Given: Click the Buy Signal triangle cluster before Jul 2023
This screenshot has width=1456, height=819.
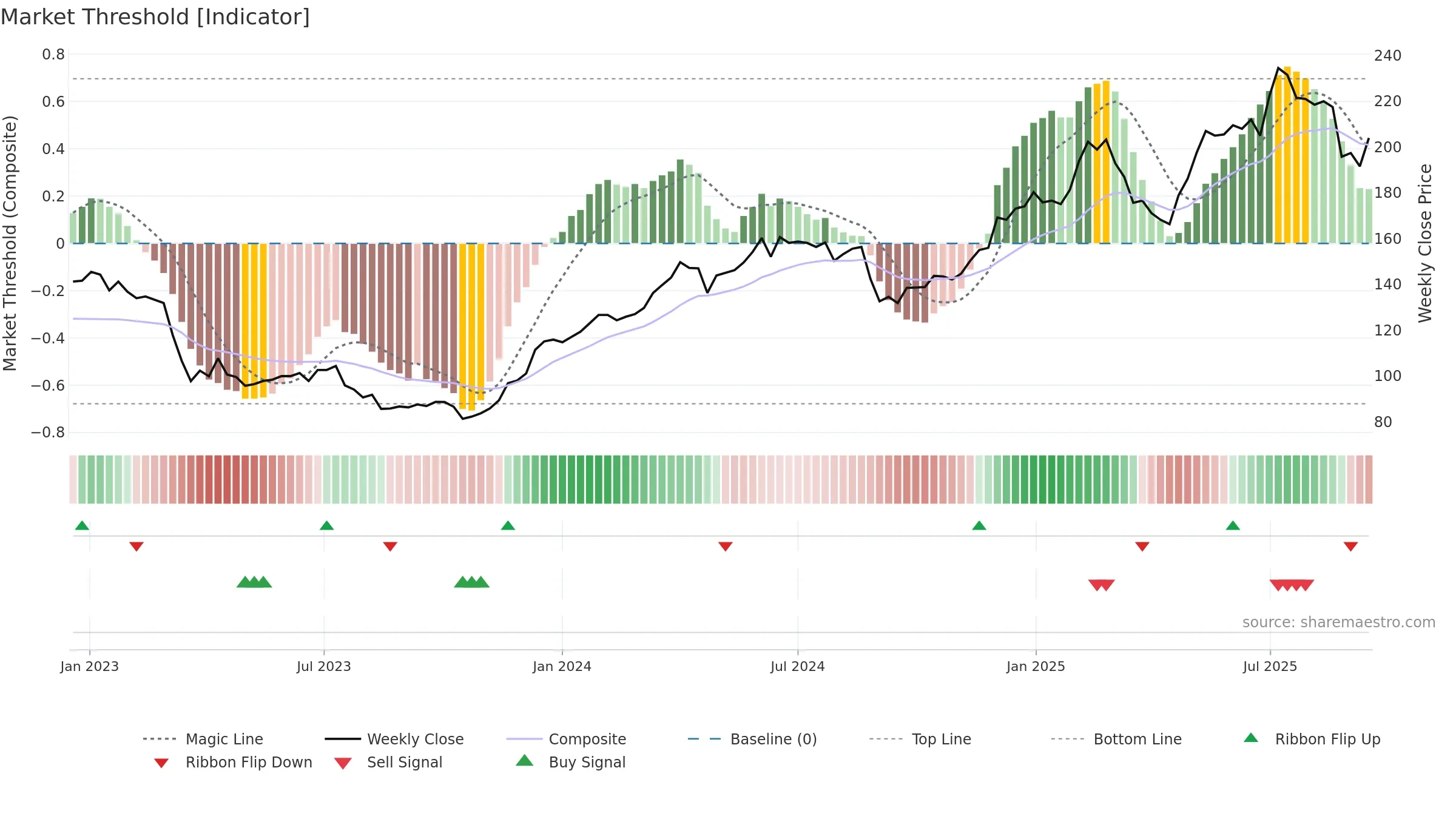Looking at the screenshot, I should point(254,582).
